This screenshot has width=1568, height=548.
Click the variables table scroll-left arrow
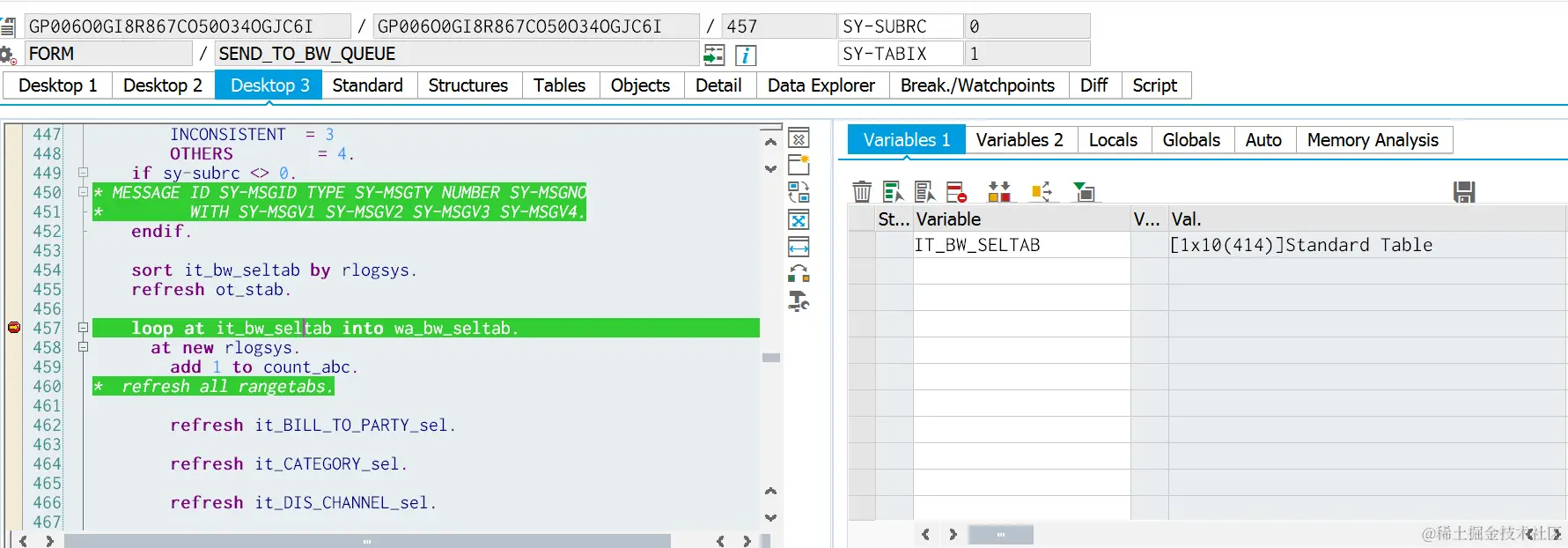925,535
